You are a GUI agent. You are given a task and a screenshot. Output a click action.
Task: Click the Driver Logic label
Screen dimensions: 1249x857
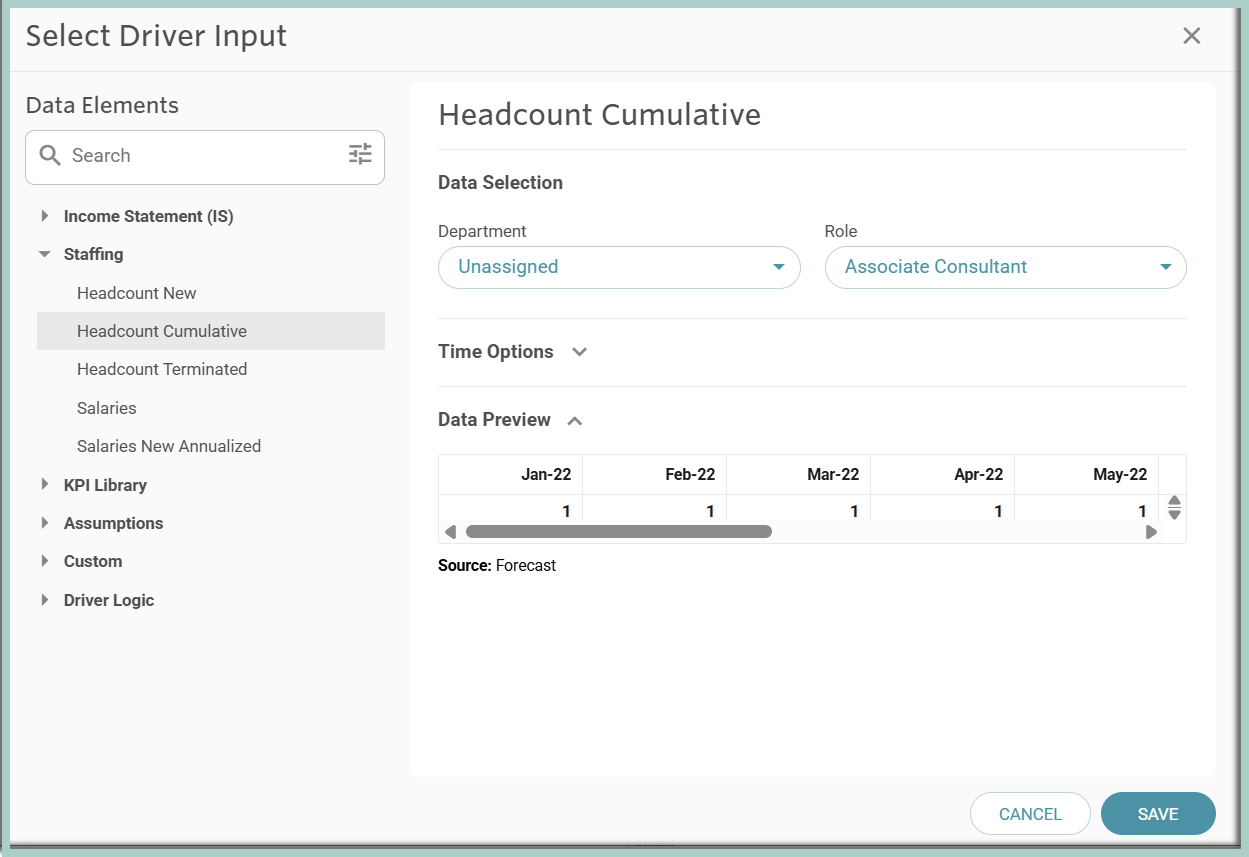pyautogui.click(x=109, y=600)
